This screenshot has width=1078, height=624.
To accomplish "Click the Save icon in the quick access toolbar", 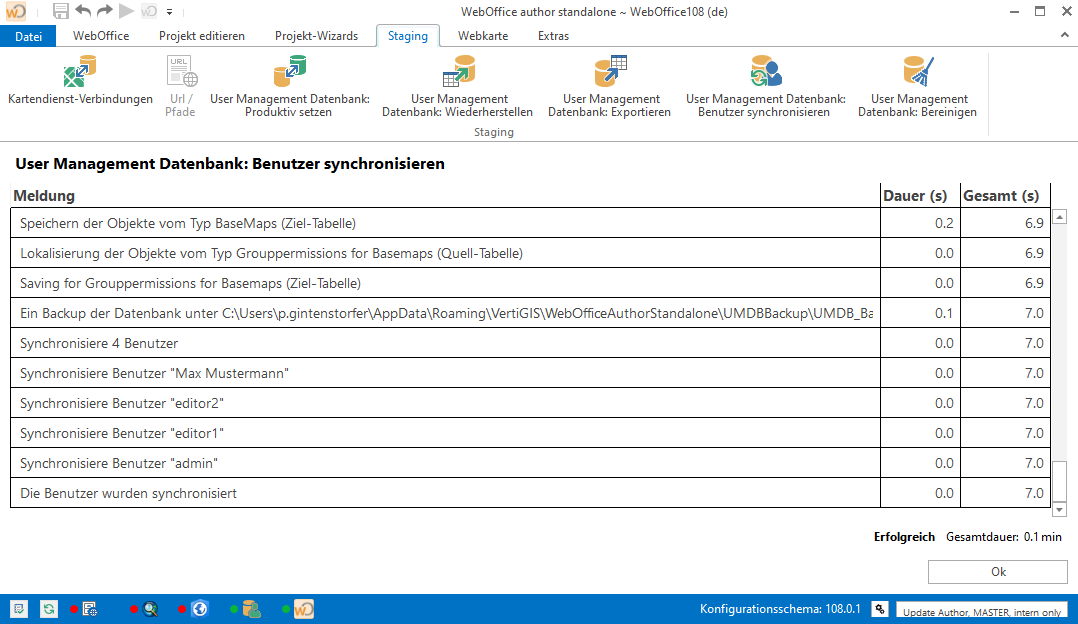I will (60, 10).
